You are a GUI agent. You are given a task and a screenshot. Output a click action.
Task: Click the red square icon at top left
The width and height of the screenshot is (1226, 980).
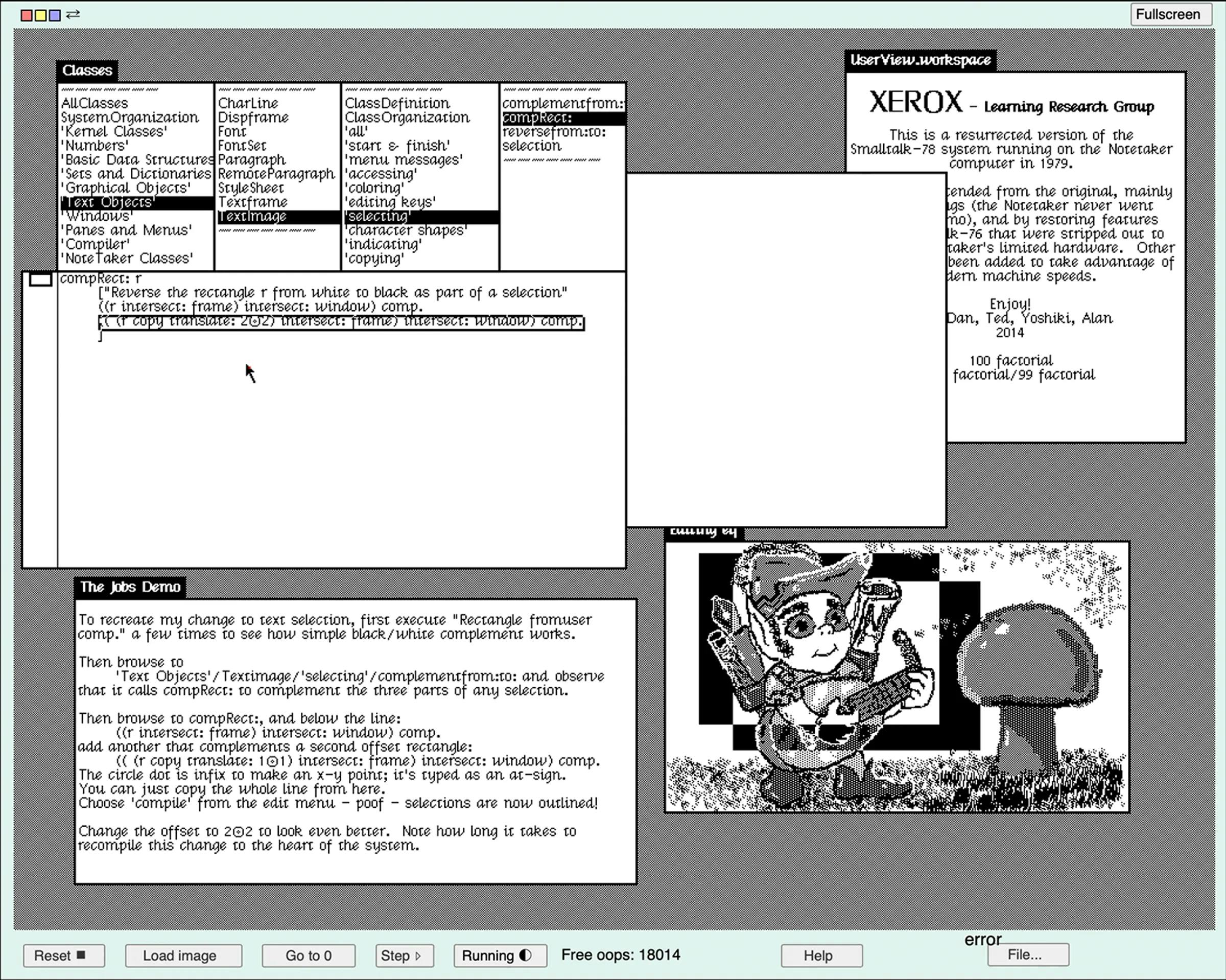(x=27, y=15)
